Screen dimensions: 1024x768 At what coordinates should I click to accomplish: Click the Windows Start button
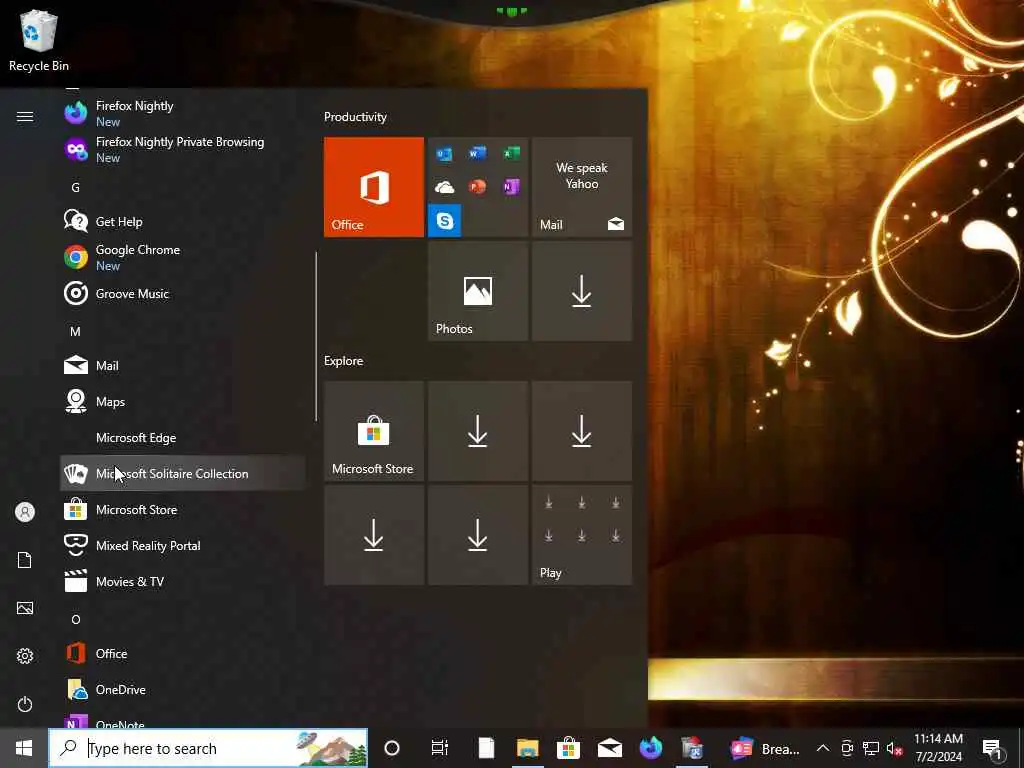pyautogui.click(x=24, y=748)
